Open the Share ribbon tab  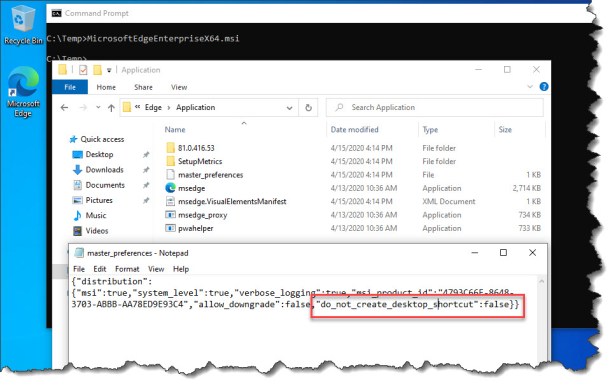point(143,87)
